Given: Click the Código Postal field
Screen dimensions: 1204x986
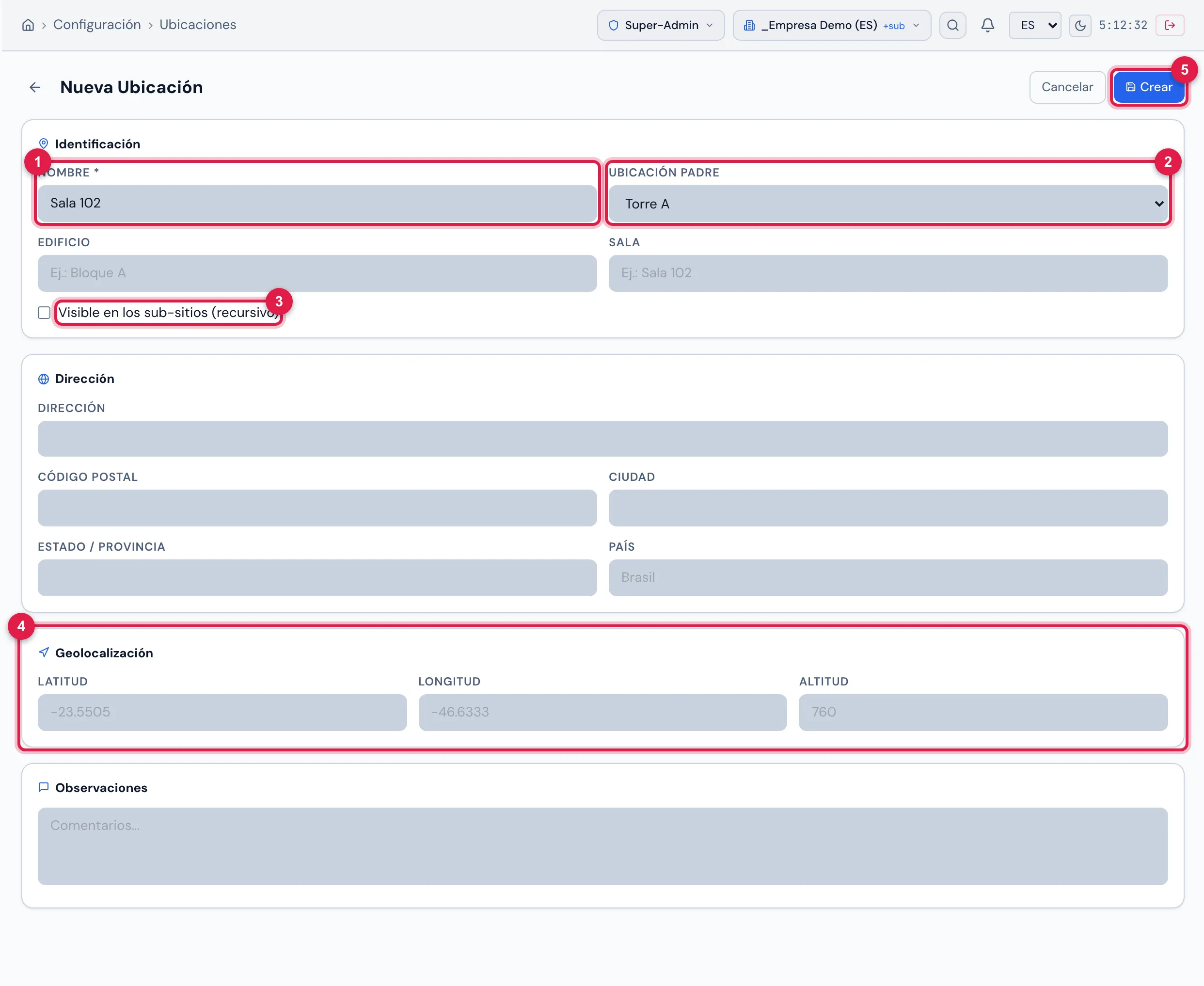Looking at the screenshot, I should click(317, 508).
